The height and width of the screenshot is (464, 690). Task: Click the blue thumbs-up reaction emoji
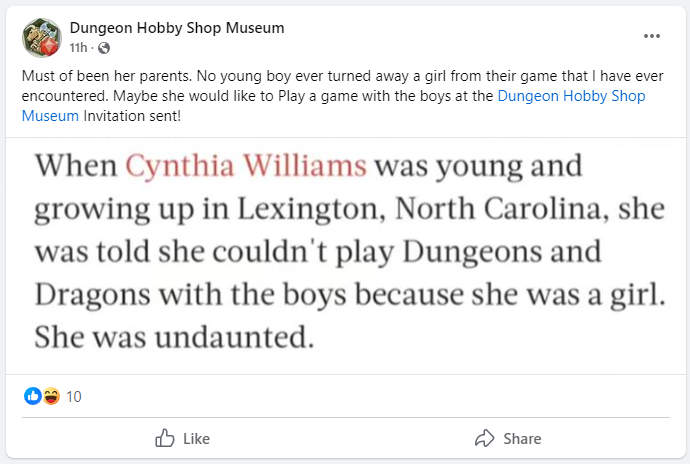click(x=33, y=397)
